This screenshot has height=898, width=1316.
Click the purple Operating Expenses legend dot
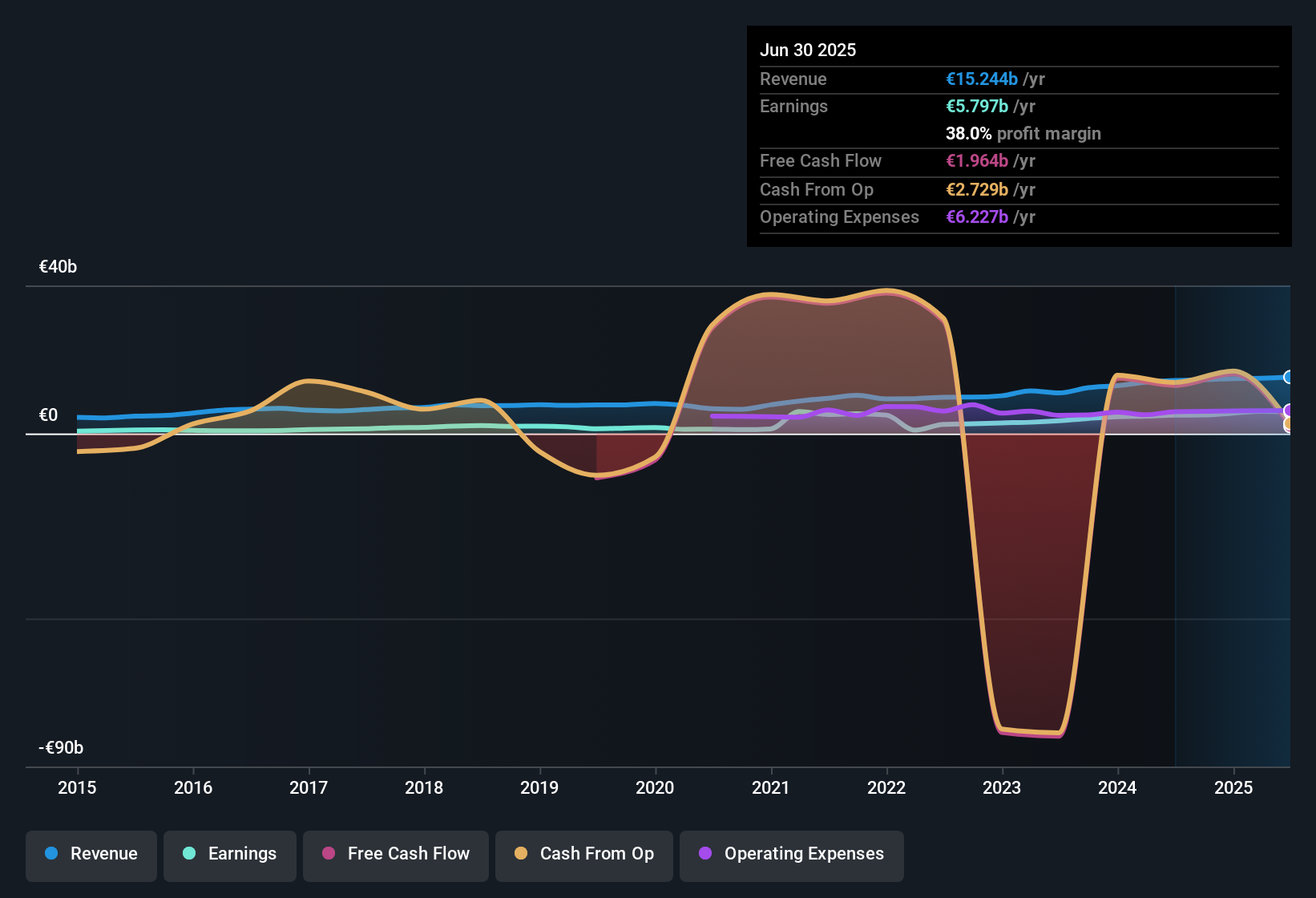click(705, 854)
